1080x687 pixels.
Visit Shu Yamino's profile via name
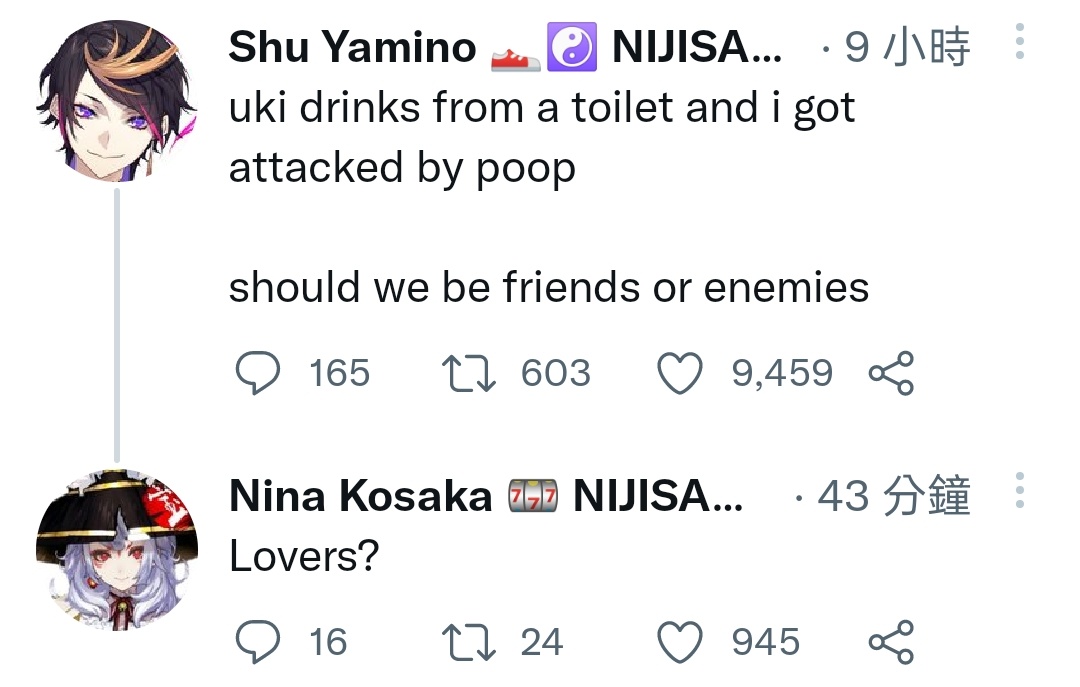(x=352, y=47)
